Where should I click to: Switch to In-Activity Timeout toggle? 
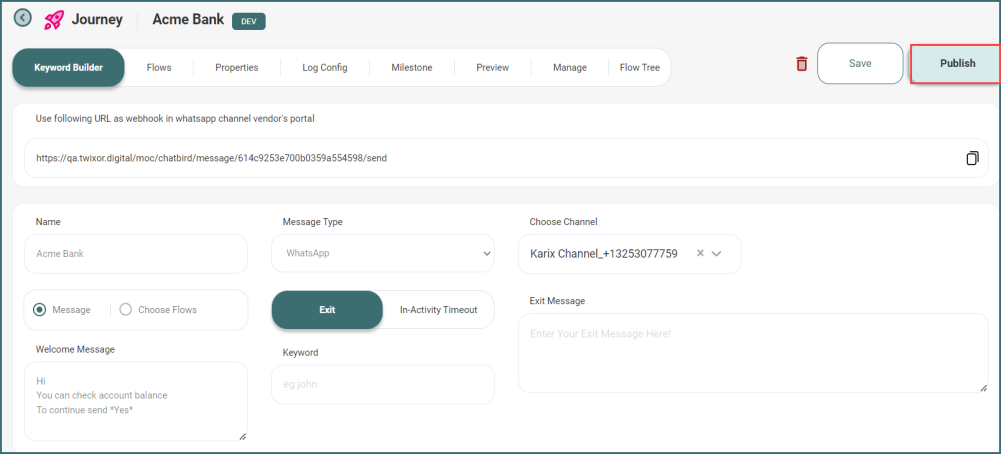click(x=438, y=310)
